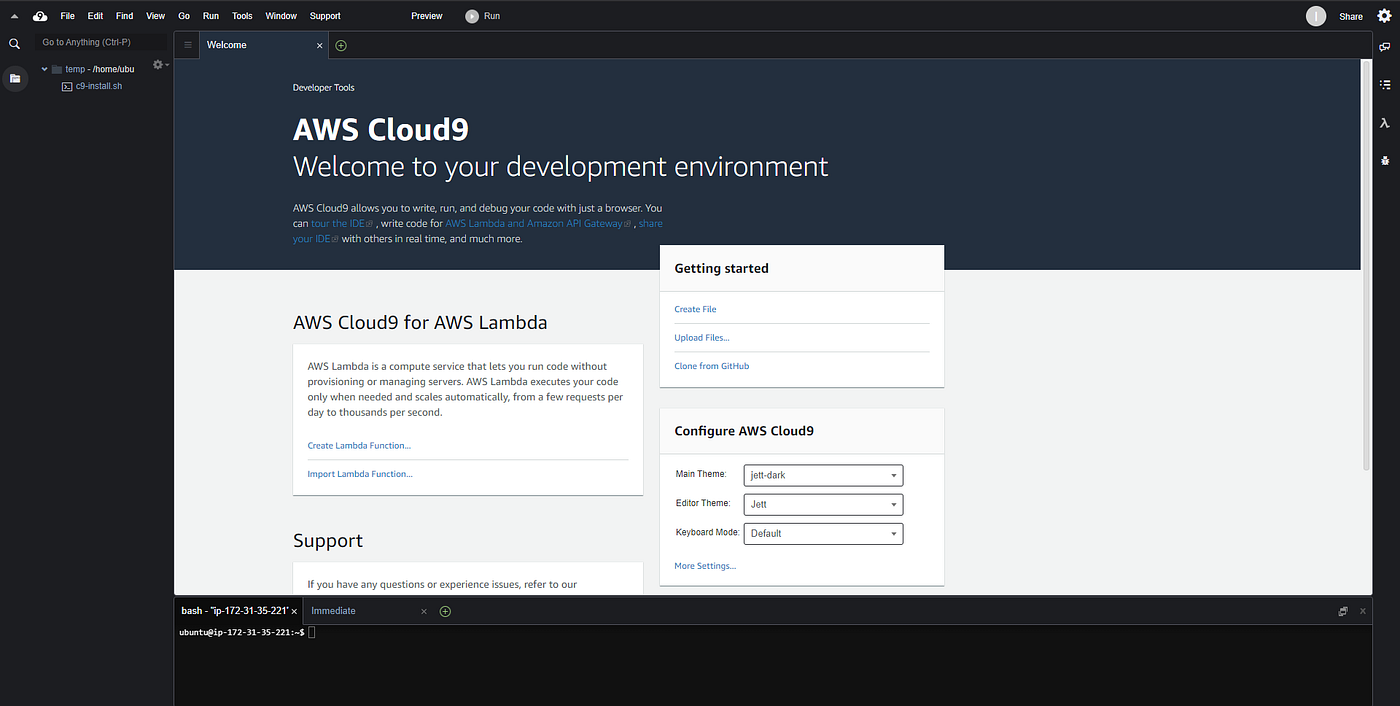1400x706 pixels.
Task: Click the AWS Cloud9 cloud logo icon
Action: point(40,16)
